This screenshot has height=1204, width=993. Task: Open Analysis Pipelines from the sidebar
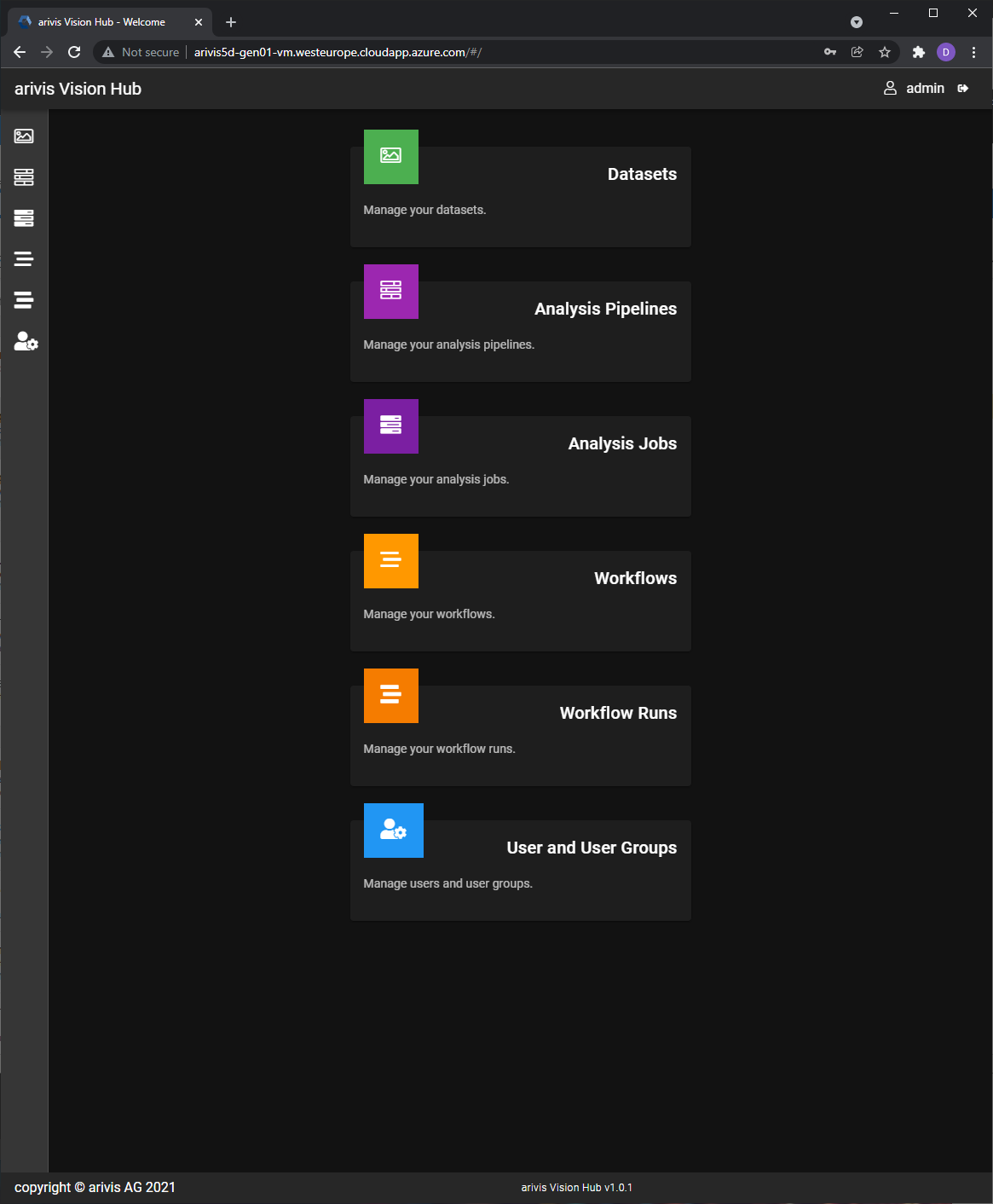click(24, 177)
